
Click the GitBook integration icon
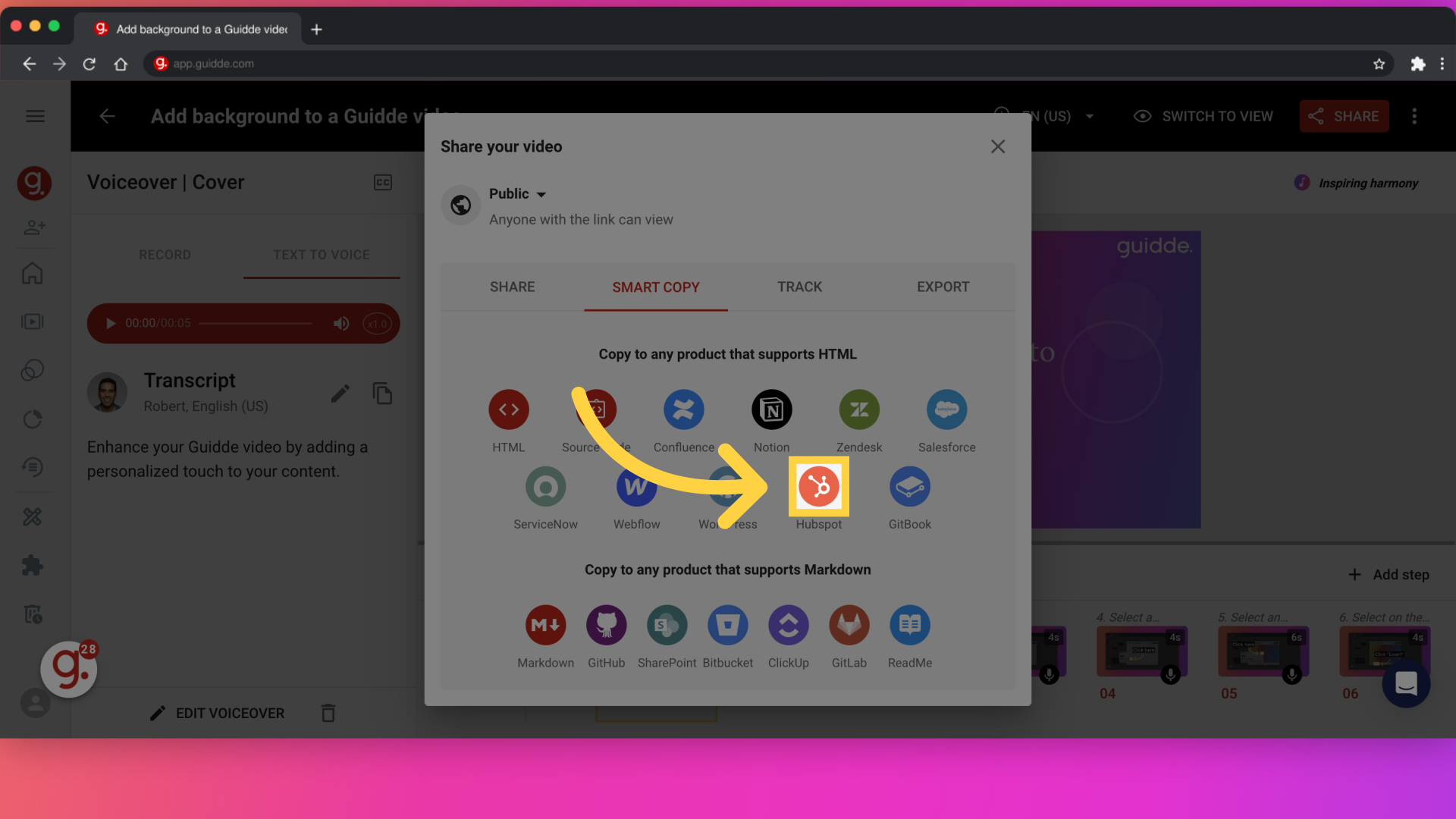tap(909, 486)
